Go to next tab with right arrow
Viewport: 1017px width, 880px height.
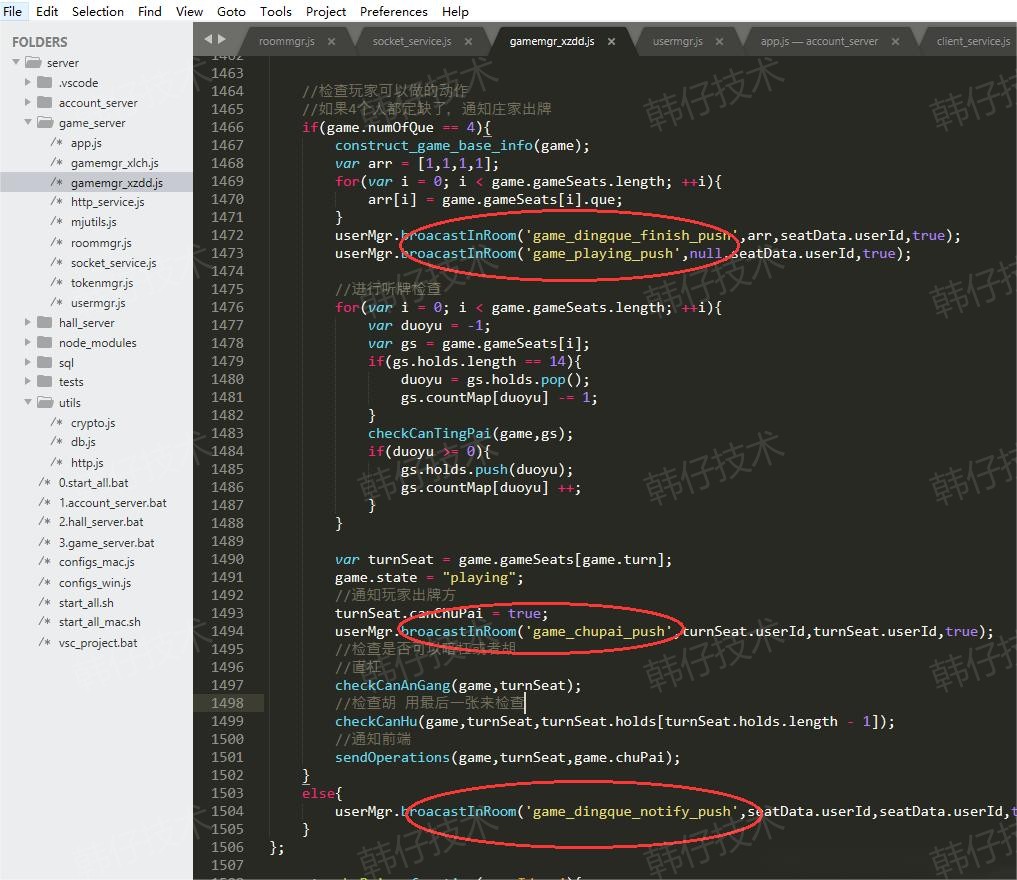point(222,39)
